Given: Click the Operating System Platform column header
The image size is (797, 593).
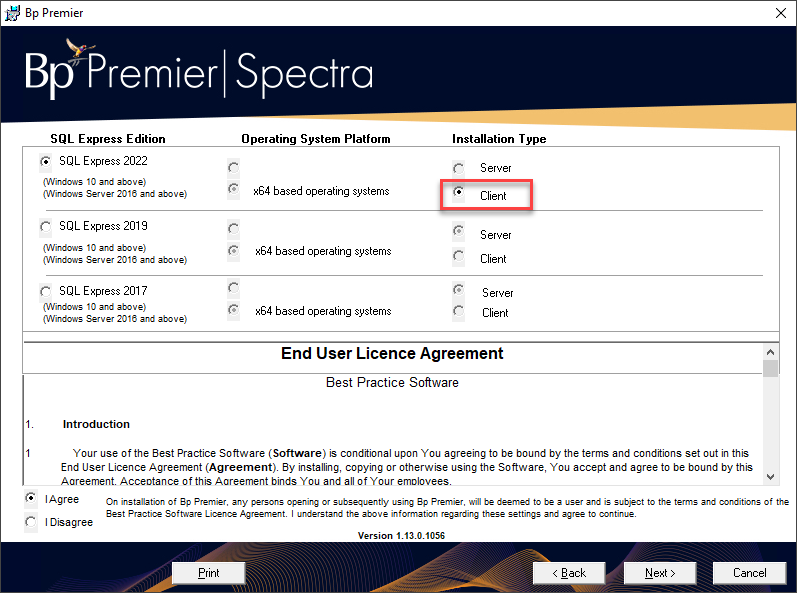Looking at the screenshot, I should tap(316, 139).
